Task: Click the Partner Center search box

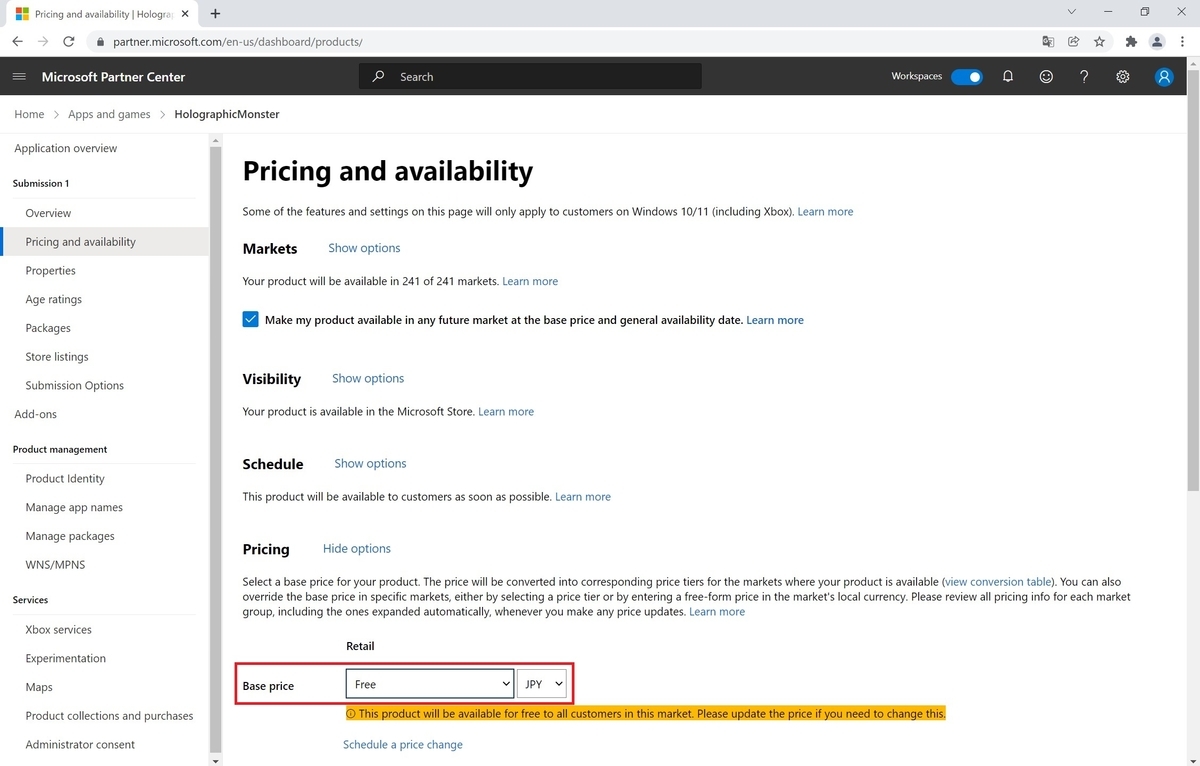Action: tap(530, 77)
